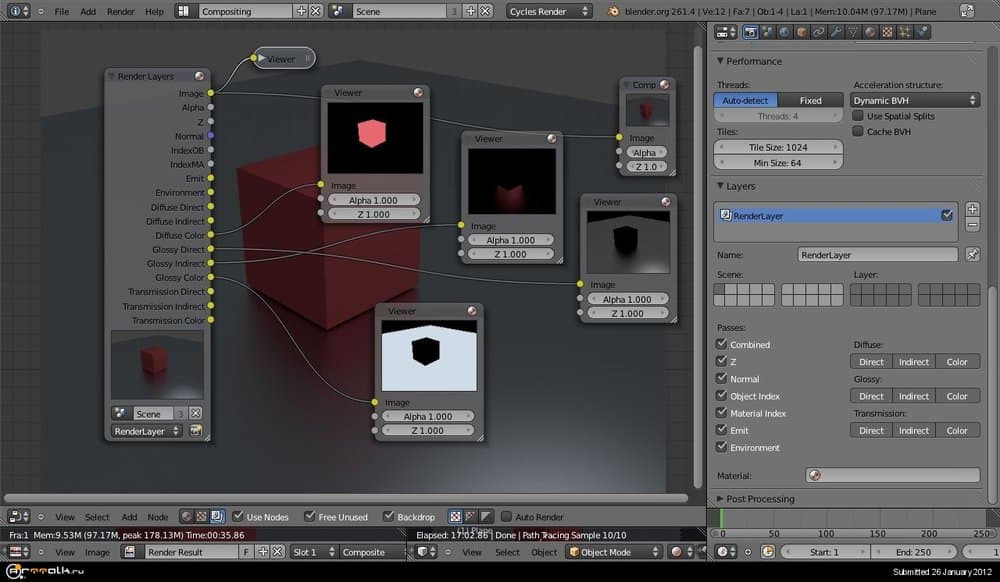
Task: Click the Fixed threads button
Action: 810,100
